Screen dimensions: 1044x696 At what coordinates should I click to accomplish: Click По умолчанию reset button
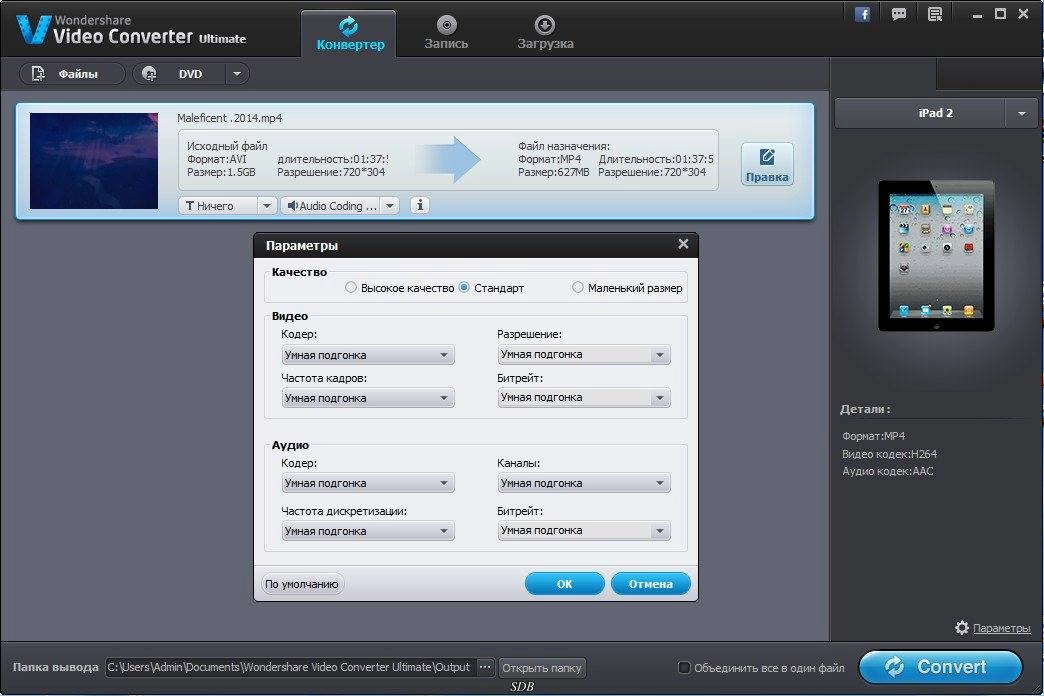[302, 584]
